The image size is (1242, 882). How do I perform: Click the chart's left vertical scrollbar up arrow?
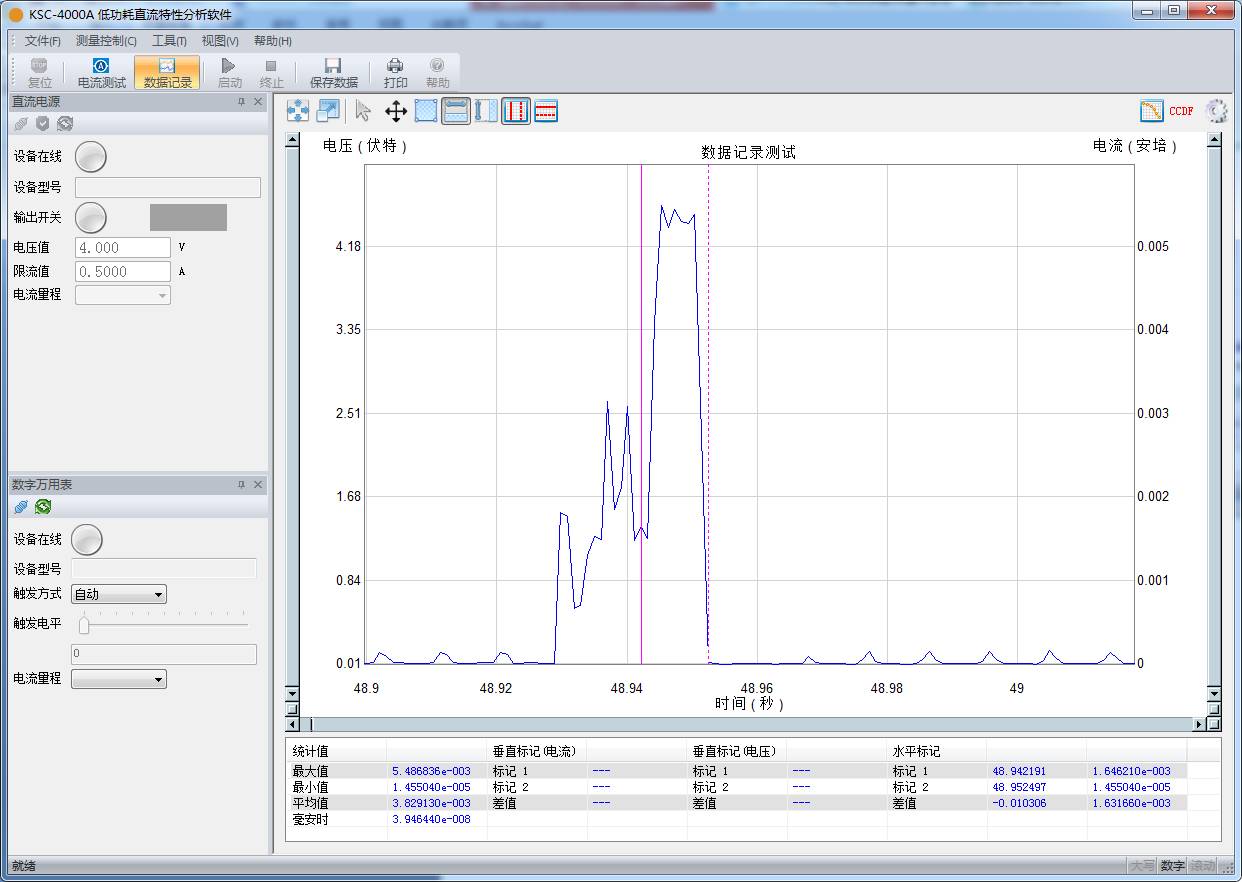(292, 140)
